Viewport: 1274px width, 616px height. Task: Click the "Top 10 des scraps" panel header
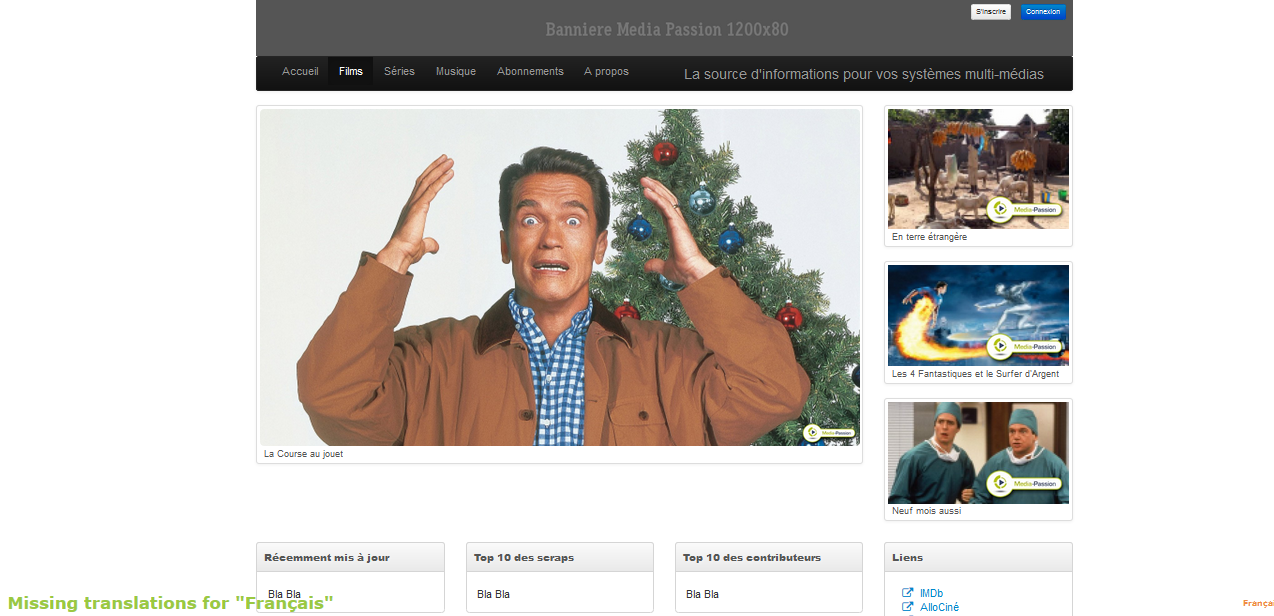click(x=560, y=557)
